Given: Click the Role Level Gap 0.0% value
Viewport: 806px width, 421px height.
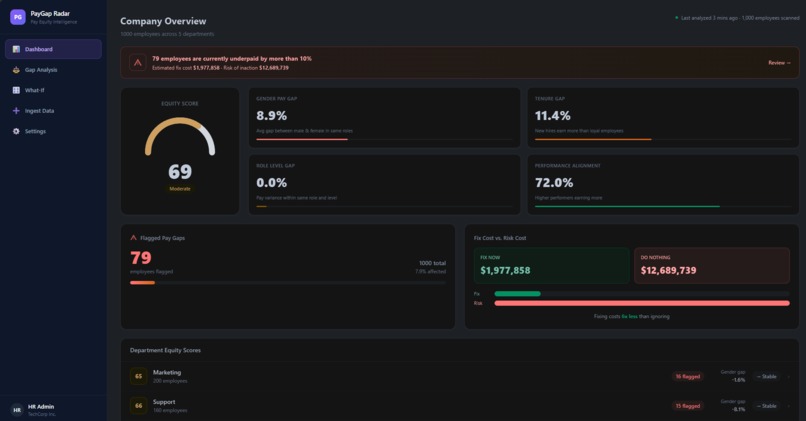Looking at the screenshot, I should (271, 182).
